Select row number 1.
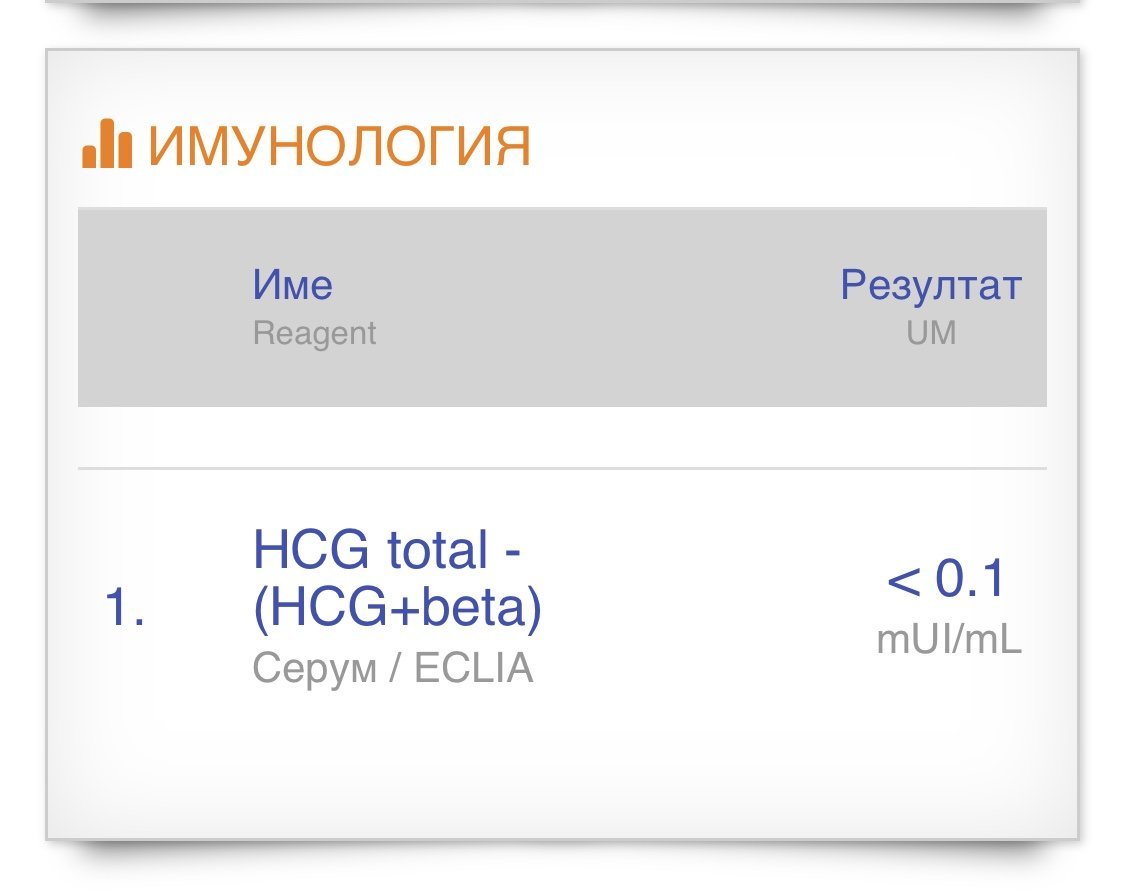 (124, 609)
